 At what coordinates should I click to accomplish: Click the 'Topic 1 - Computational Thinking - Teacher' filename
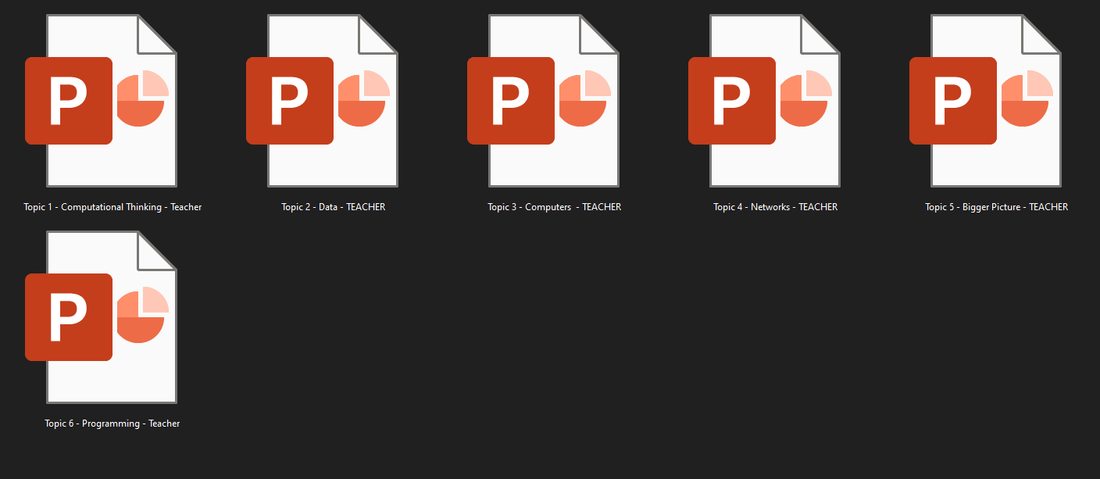112,207
